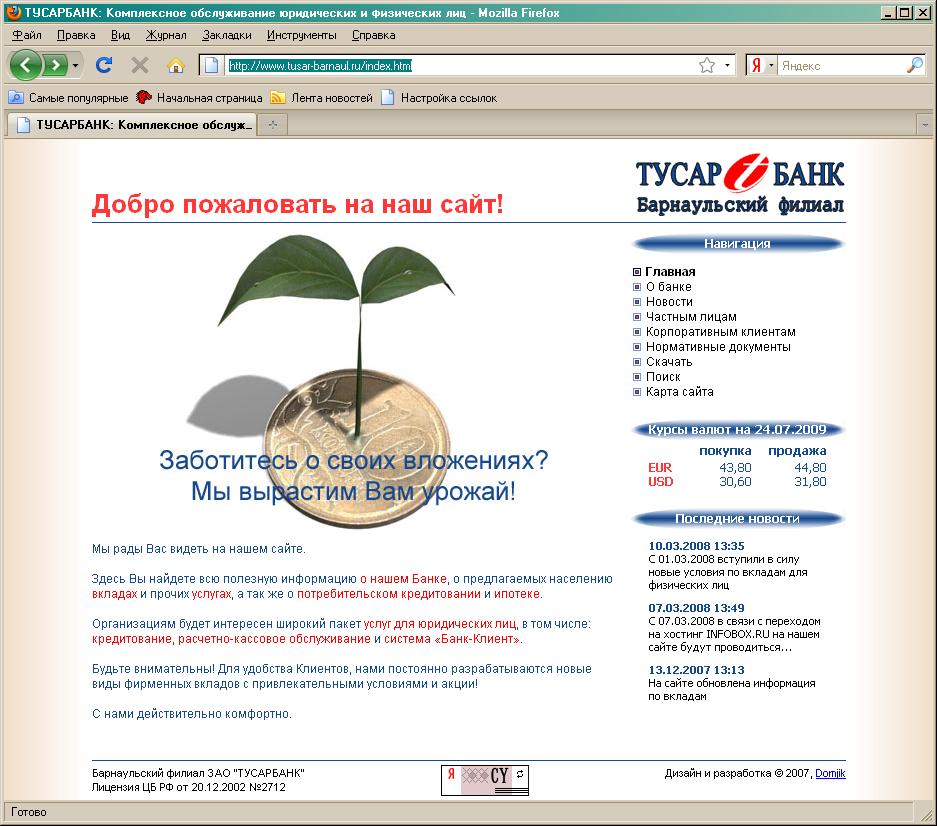937x826 pixels.
Task: Click the browser Forward arrow button
Action: point(55,65)
